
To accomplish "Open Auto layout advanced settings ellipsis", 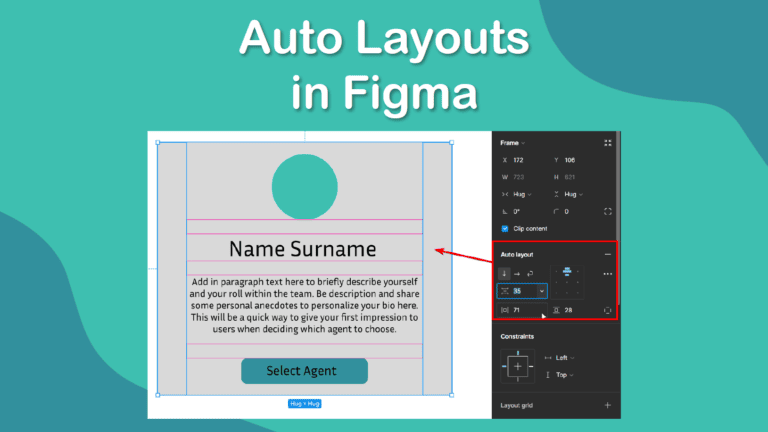I will click(x=607, y=274).
